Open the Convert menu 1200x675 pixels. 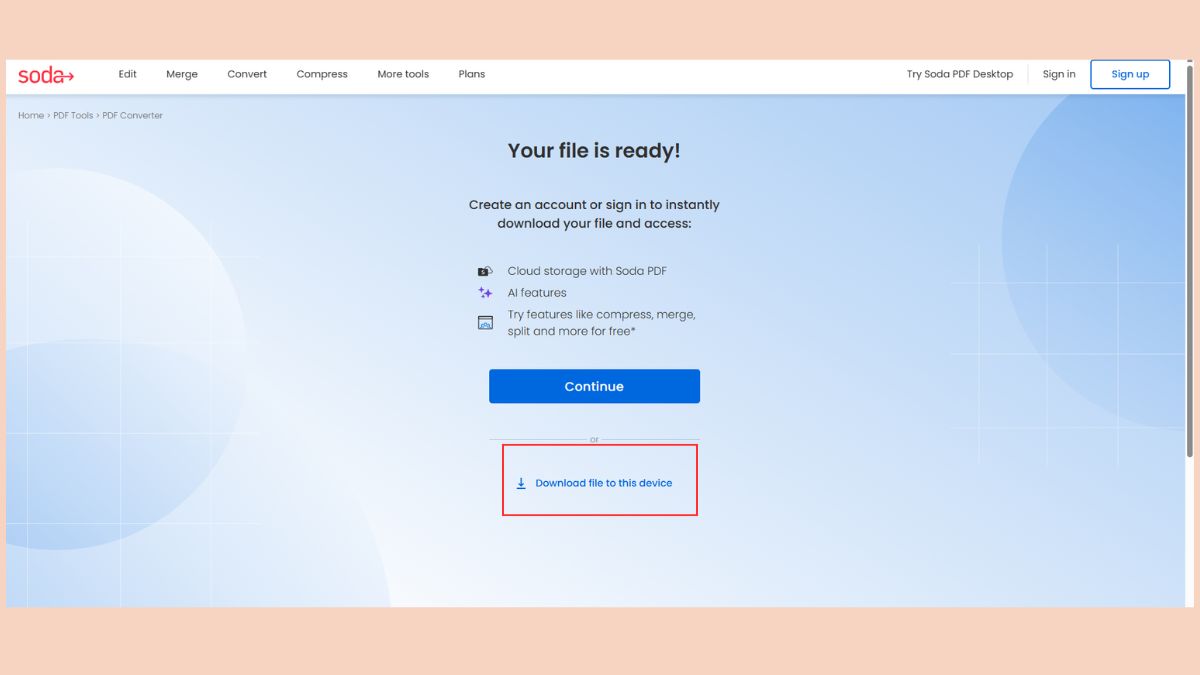click(247, 74)
